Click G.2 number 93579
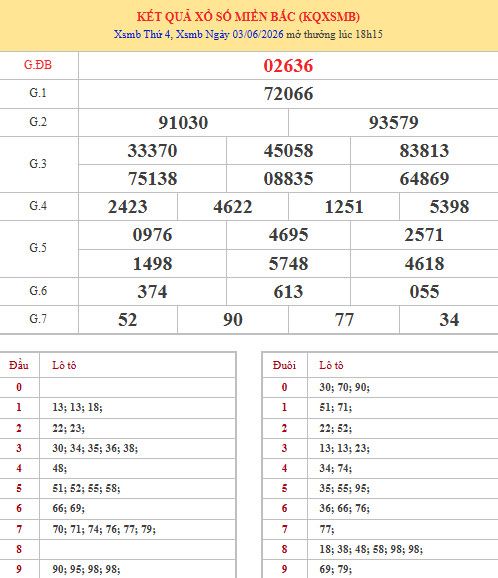498x578 pixels. [394, 122]
